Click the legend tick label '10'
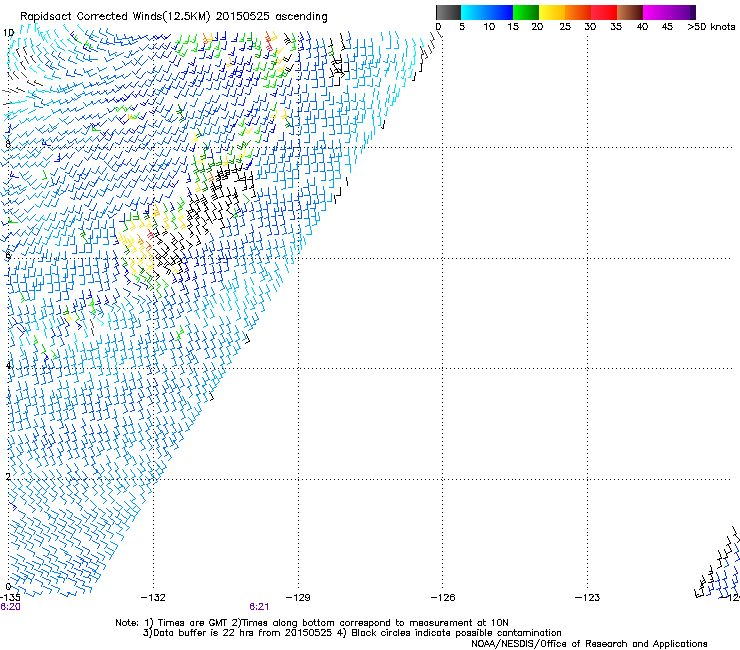740x650 pixels. (489, 27)
